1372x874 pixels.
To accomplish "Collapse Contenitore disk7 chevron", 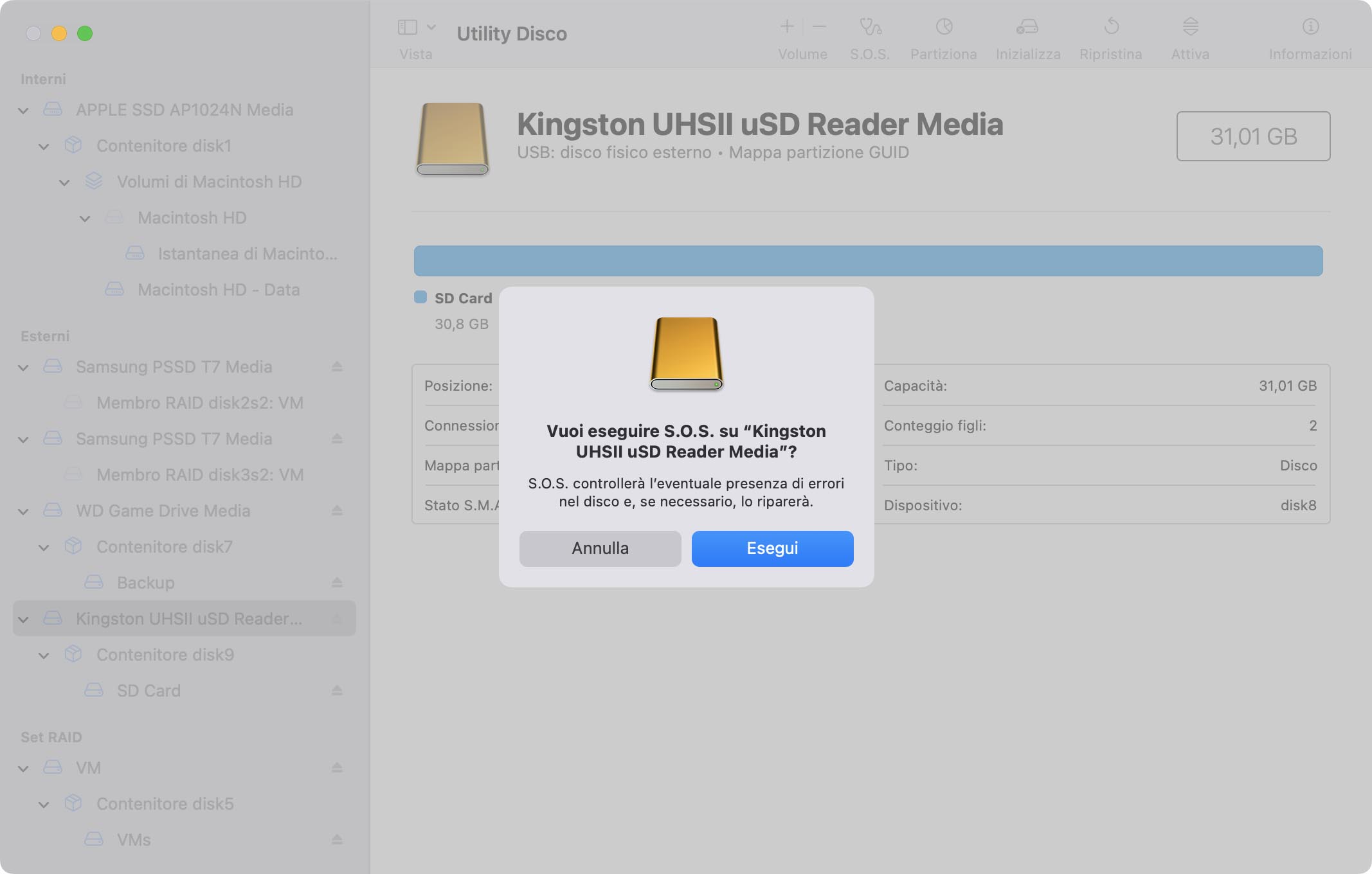I will 44,548.
